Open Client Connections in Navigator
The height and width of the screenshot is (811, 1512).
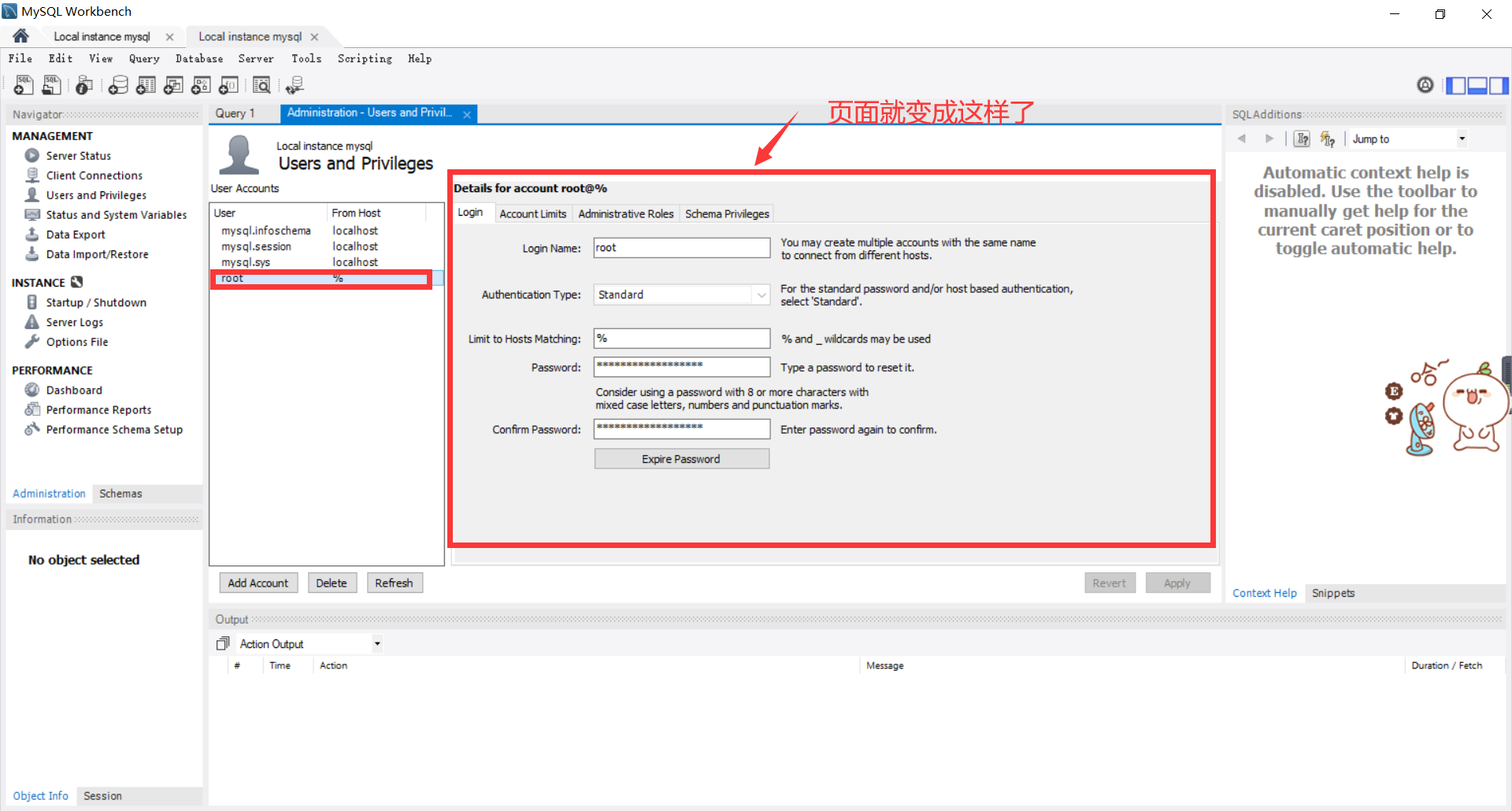[94, 176]
